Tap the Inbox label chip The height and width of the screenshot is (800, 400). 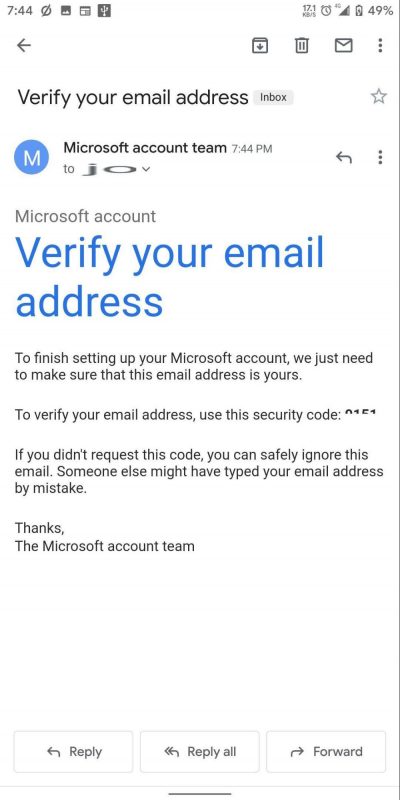(273, 97)
